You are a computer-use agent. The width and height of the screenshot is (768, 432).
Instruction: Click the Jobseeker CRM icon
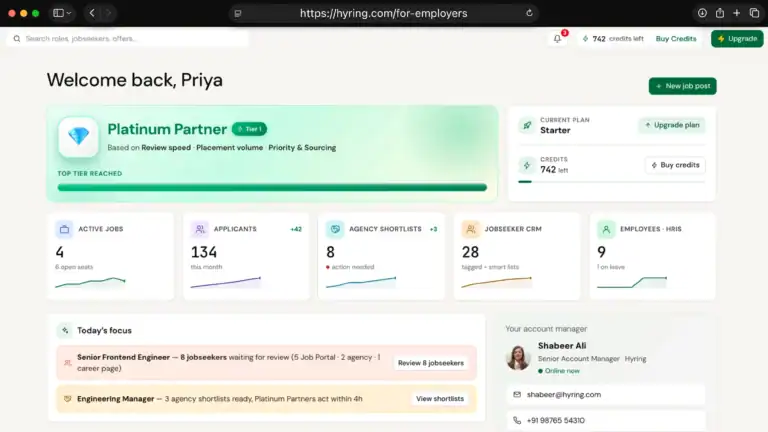point(471,229)
